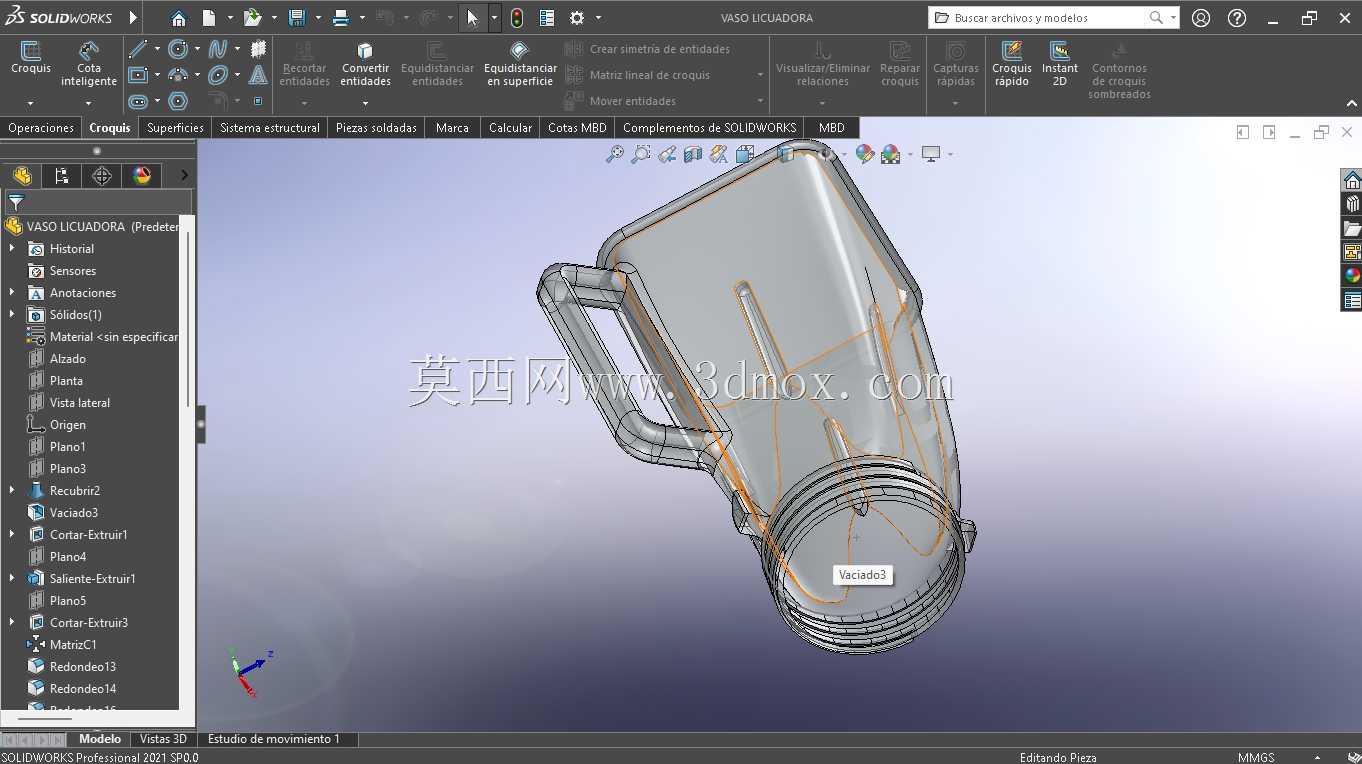Choose the straight Slot tool
The image size is (1362, 764).
(138, 101)
